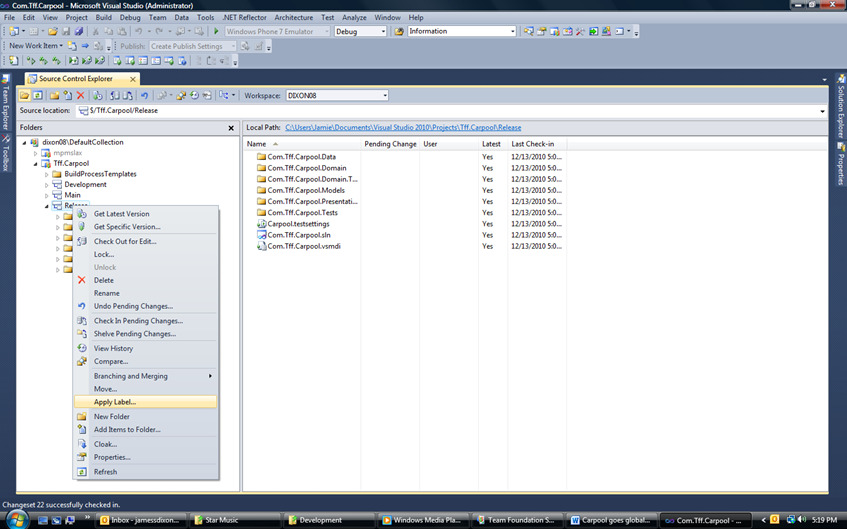This screenshot has width=847, height=529.
Task: Click the Check Out for Edit toolbar icon
Action: [x=115, y=96]
